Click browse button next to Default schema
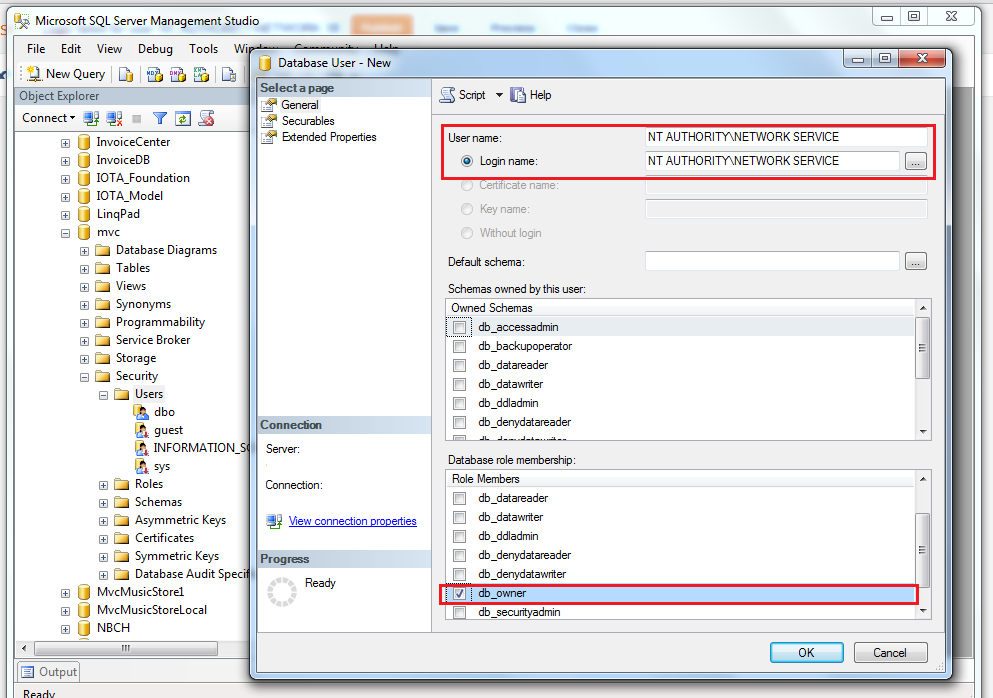The height and width of the screenshot is (698, 993). (x=915, y=261)
